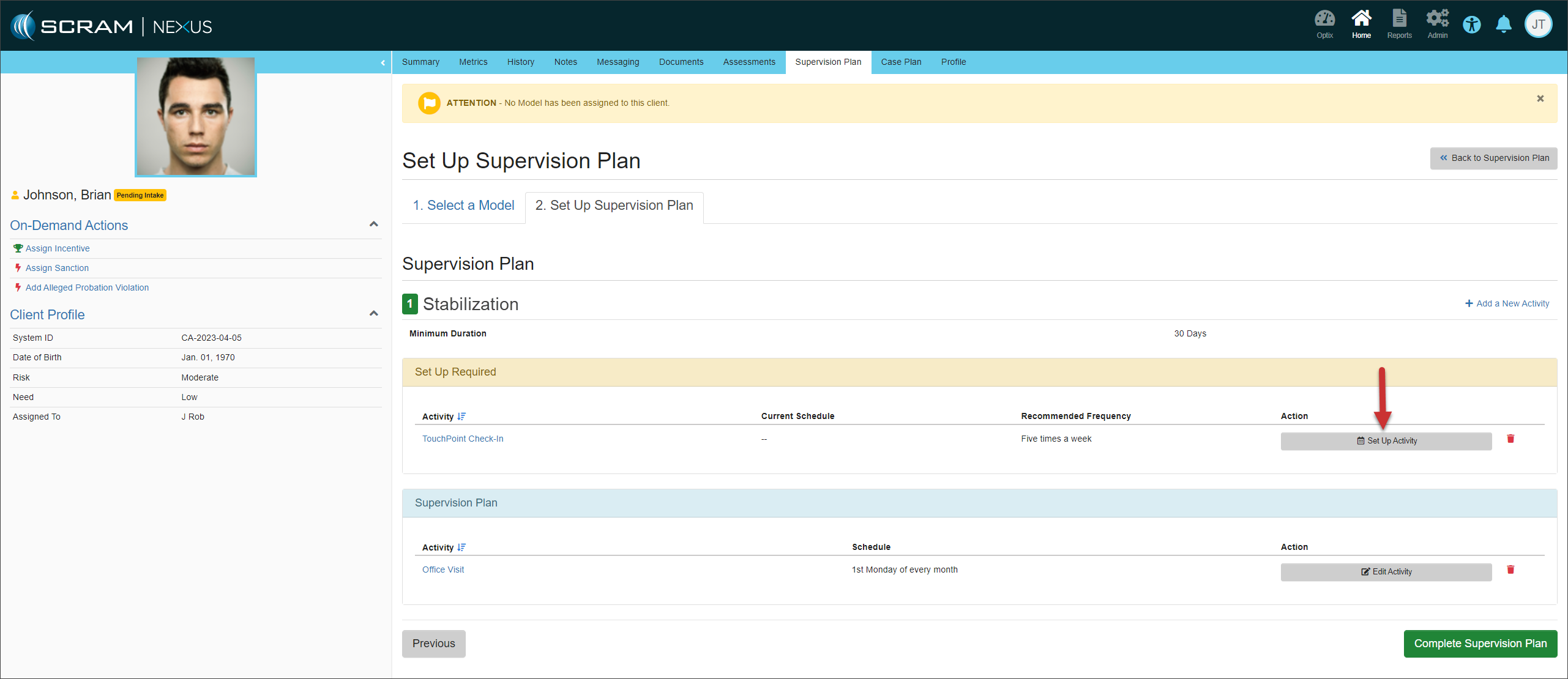Collapse the Client Profile section
The image size is (1568, 679).
374,314
